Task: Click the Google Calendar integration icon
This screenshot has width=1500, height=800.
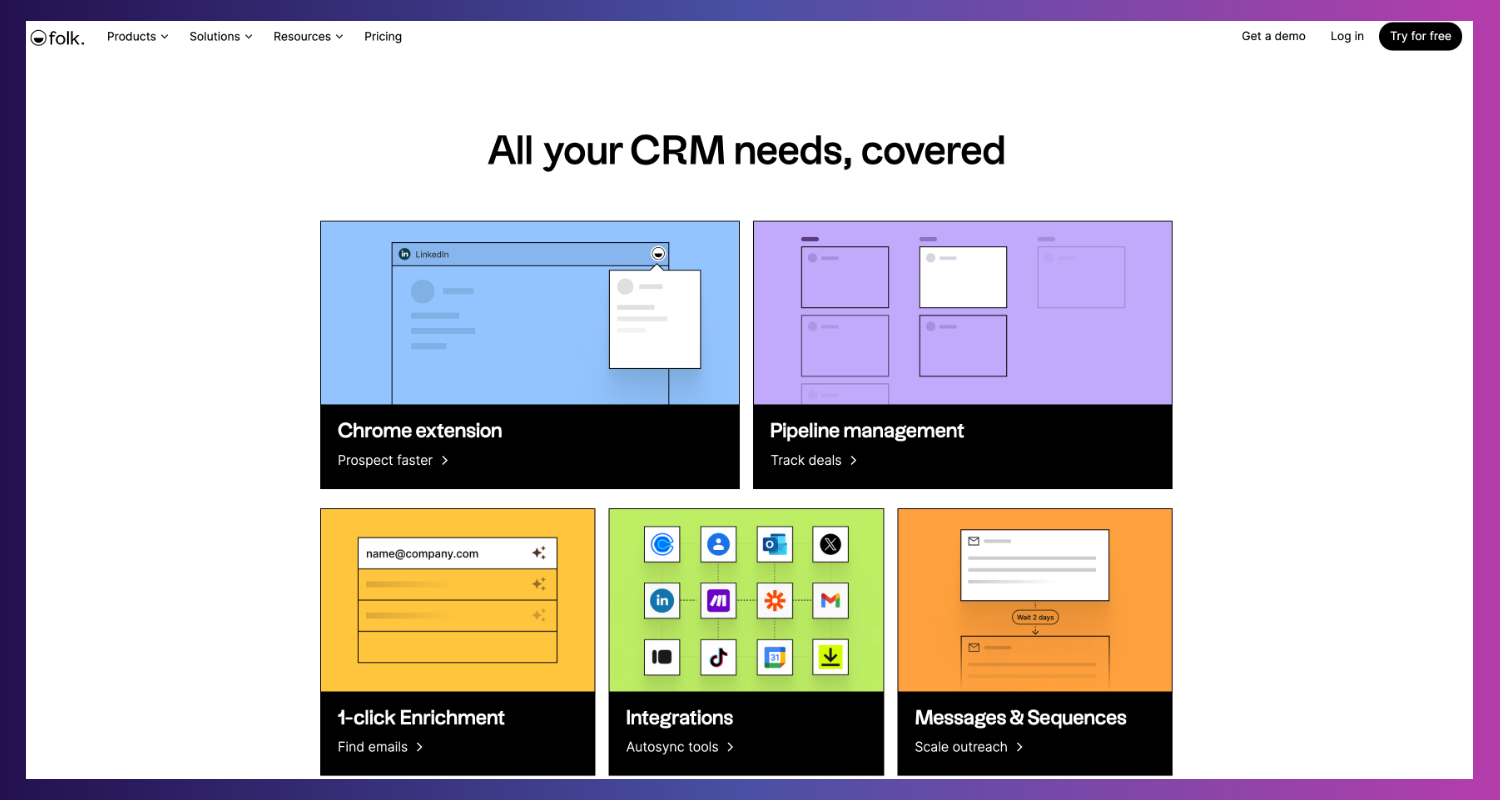Action: [774, 657]
